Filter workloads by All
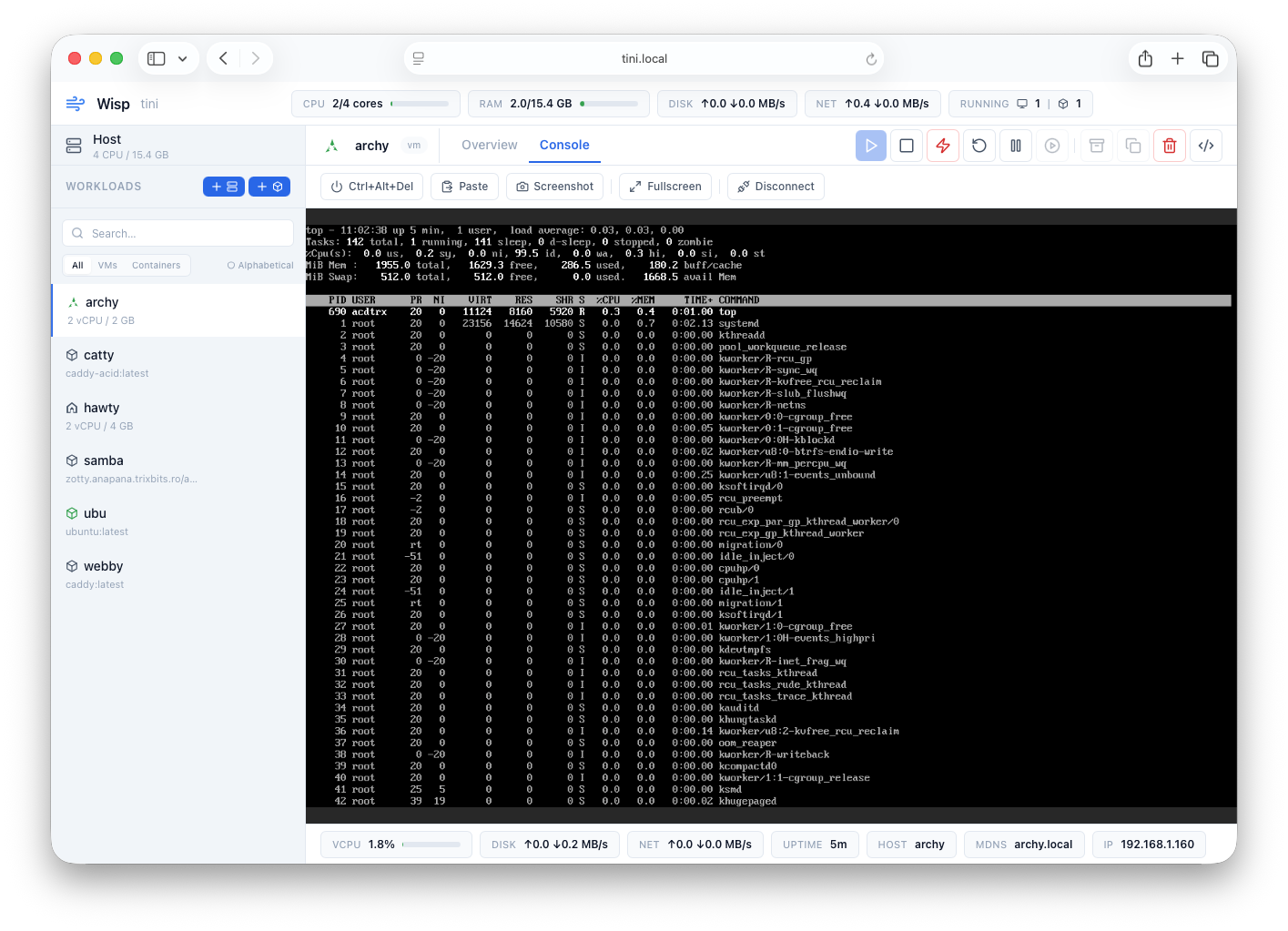The height and width of the screenshot is (931, 1288). (x=77, y=266)
